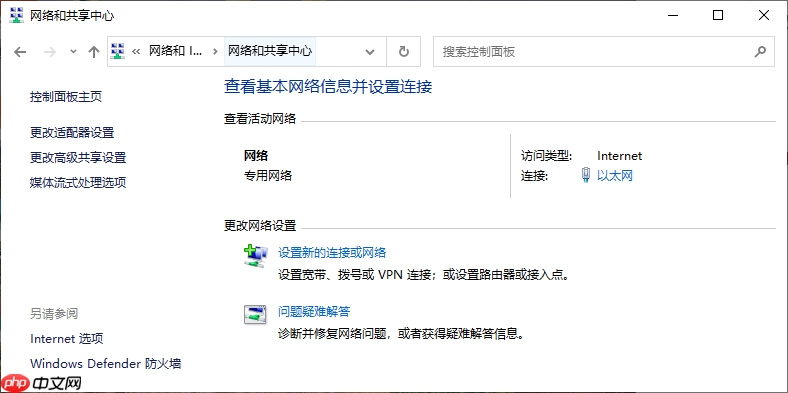Image resolution: width=788 pixels, height=393 pixels.
Task: Open 媒体流式处理选项
Action: click(78, 182)
